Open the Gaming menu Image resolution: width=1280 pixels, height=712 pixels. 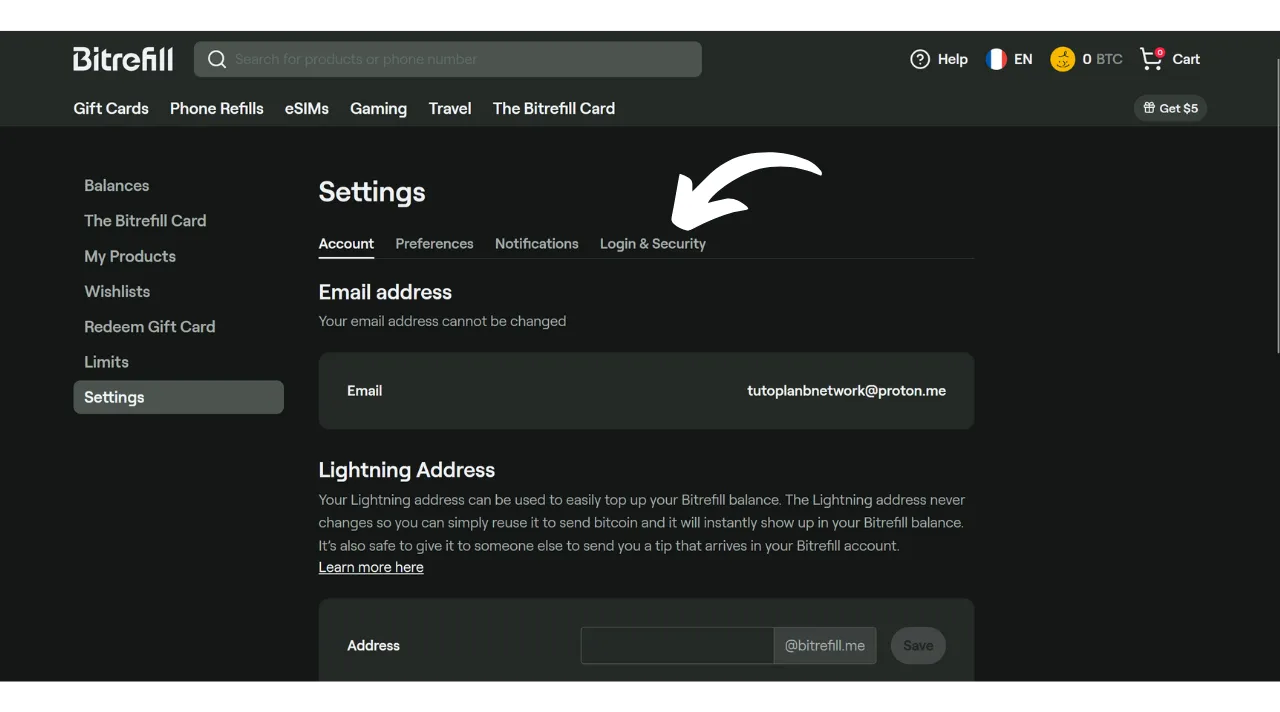tap(378, 108)
